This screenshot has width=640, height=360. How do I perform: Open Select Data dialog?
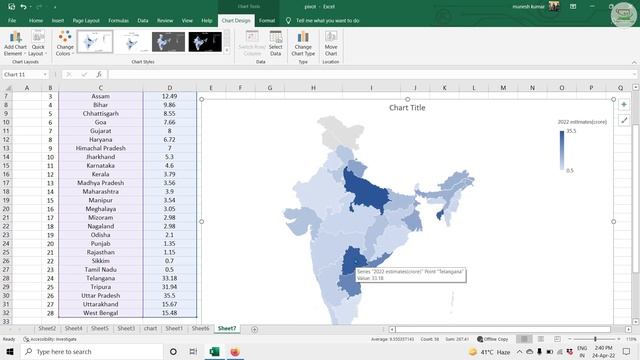tap(276, 44)
